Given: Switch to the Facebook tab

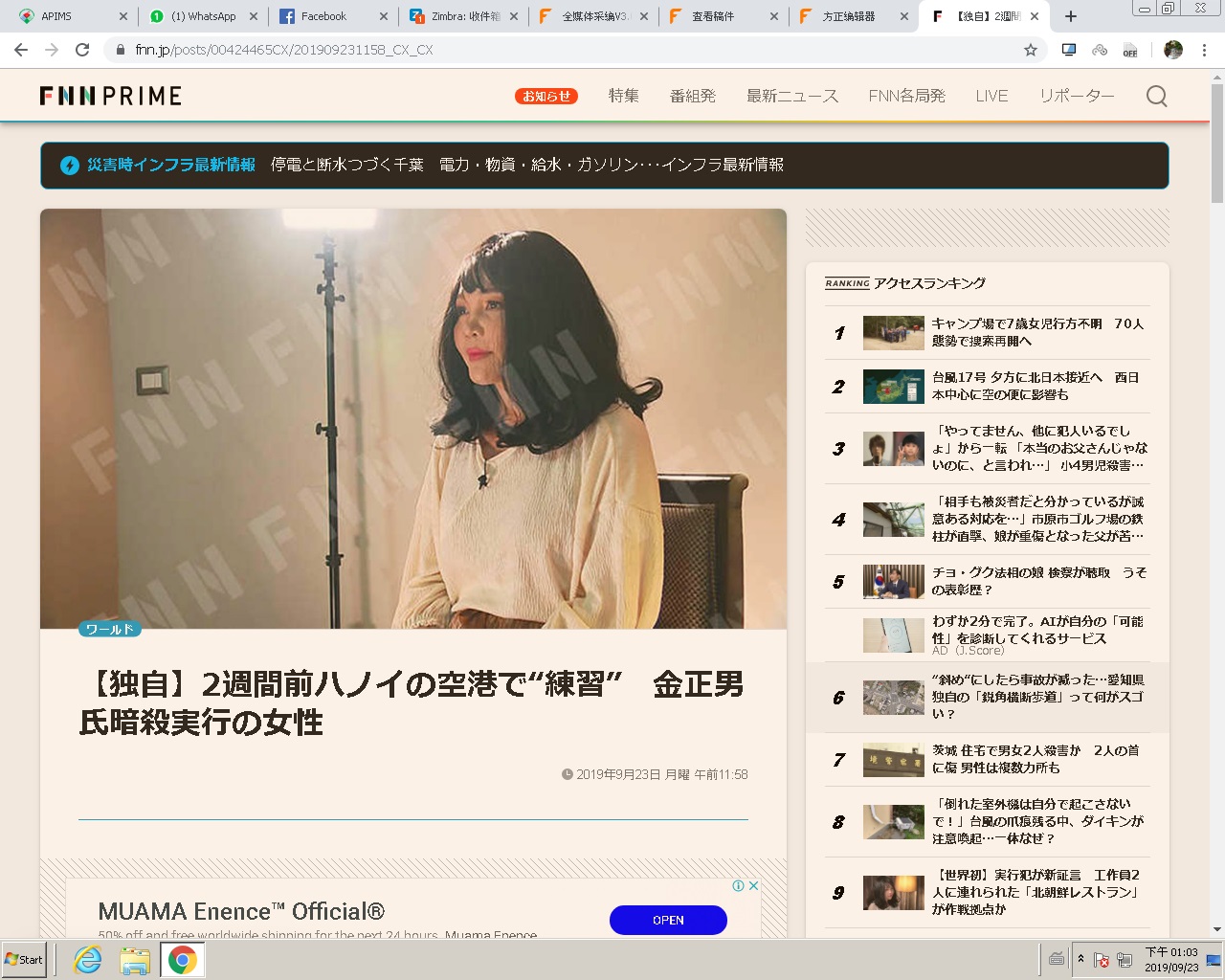Looking at the screenshot, I should point(333,16).
